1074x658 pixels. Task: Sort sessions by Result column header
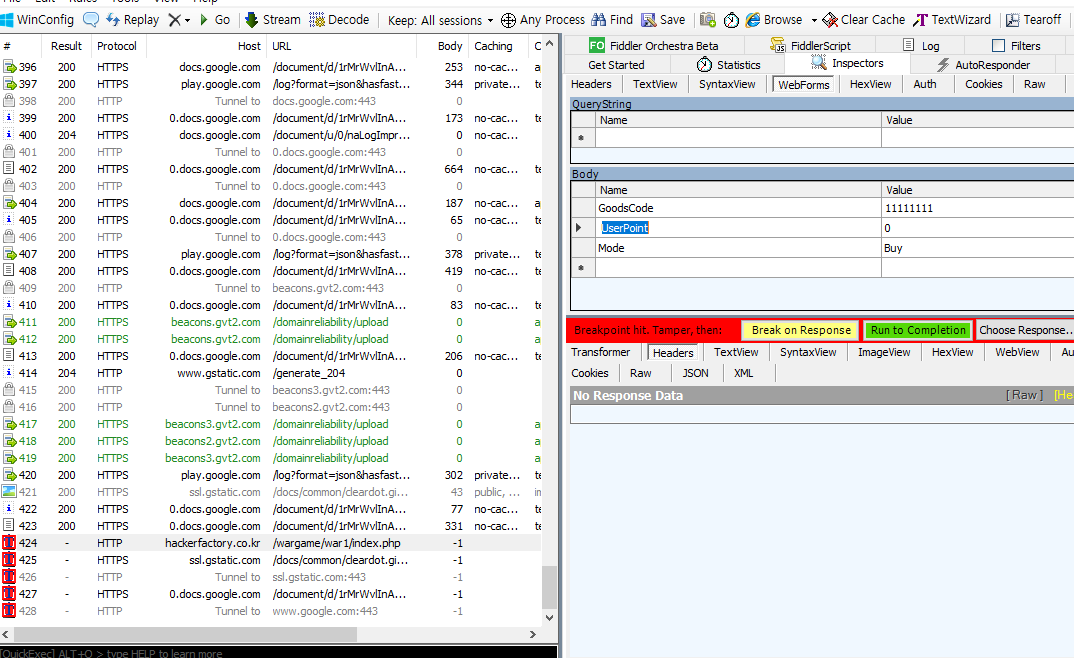pyautogui.click(x=66, y=46)
